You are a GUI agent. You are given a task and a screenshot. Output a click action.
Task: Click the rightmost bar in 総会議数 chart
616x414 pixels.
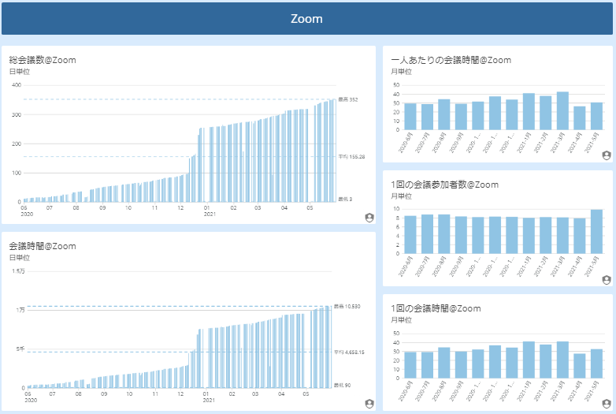334,151
